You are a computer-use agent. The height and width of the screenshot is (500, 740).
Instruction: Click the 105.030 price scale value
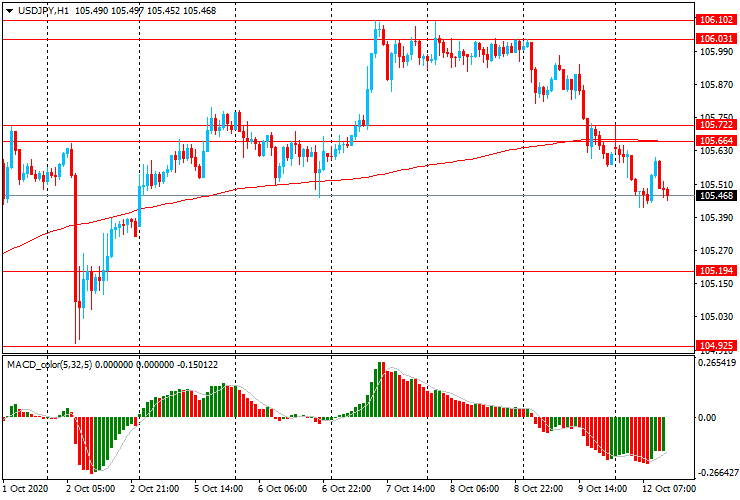click(x=716, y=317)
